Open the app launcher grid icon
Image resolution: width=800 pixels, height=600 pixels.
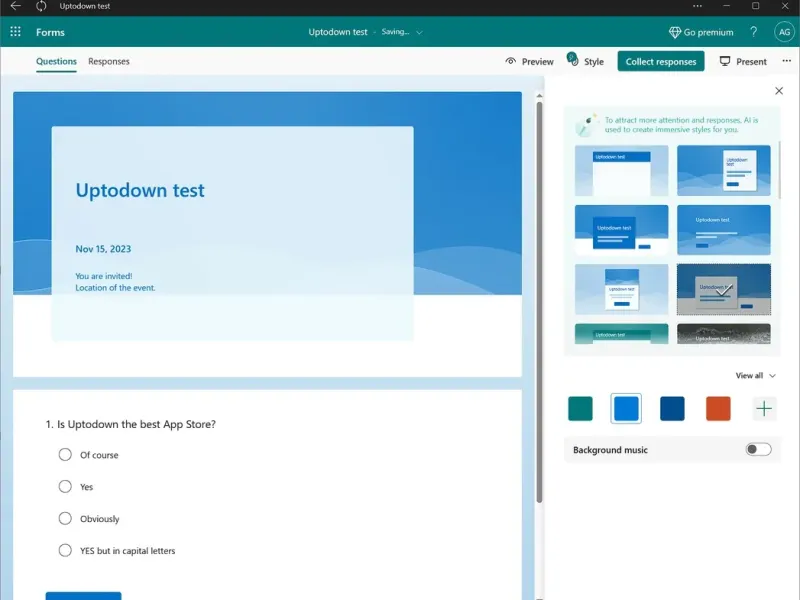[15, 32]
